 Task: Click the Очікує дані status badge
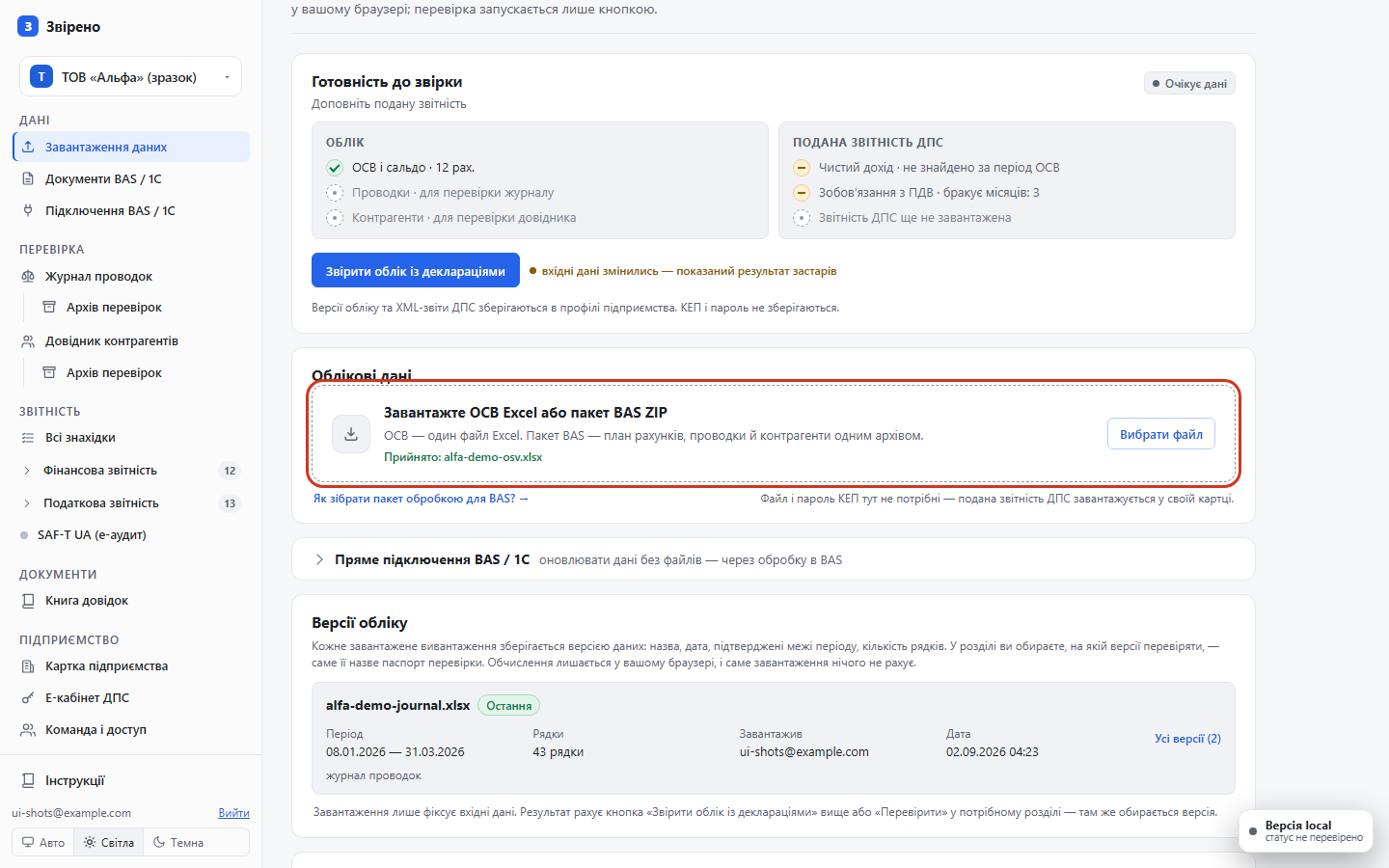point(1189,84)
